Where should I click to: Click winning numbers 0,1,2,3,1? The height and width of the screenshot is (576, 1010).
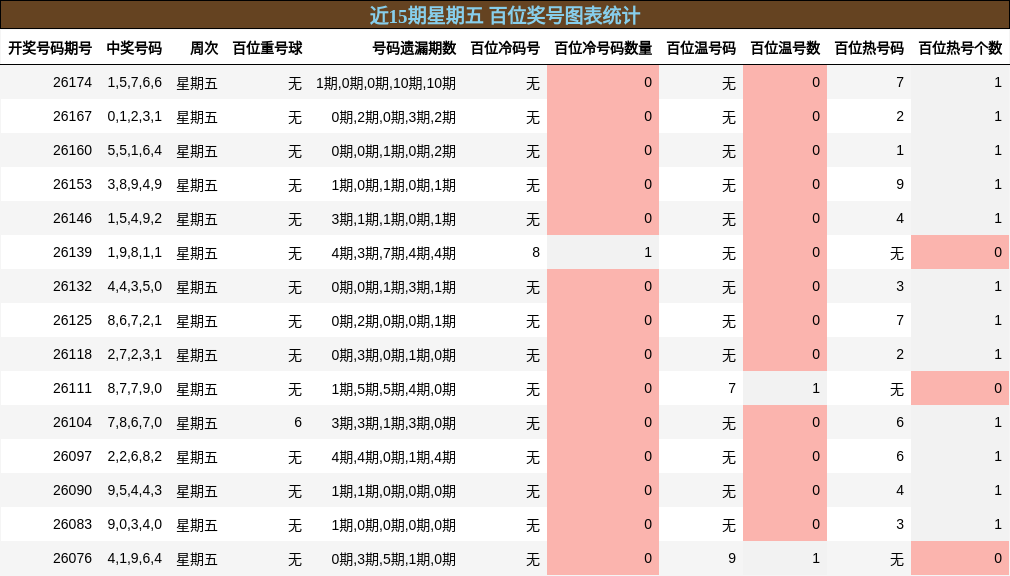point(135,117)
